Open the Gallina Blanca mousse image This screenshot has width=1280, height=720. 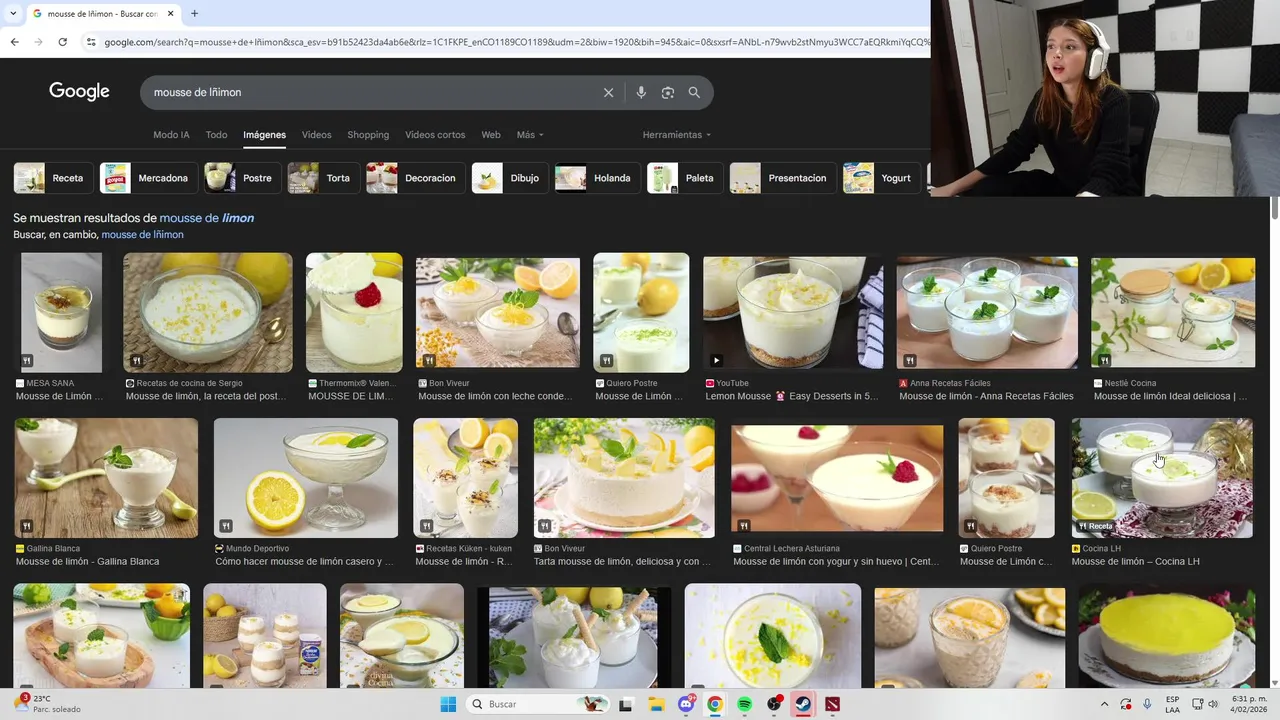point(106,478)
